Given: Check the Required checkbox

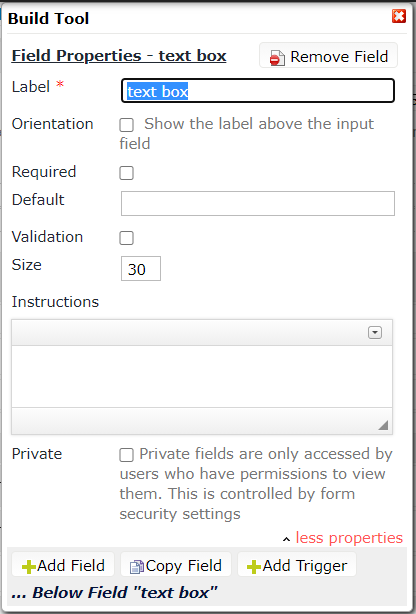Looking at the screenshot, I should point(127,173).
